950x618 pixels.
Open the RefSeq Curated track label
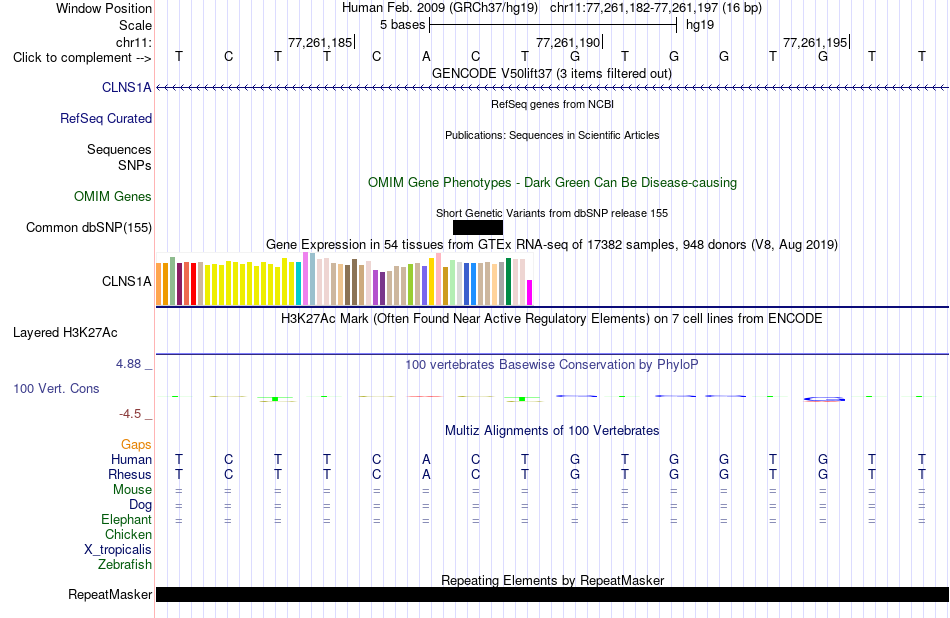click(x=105, y=118)
